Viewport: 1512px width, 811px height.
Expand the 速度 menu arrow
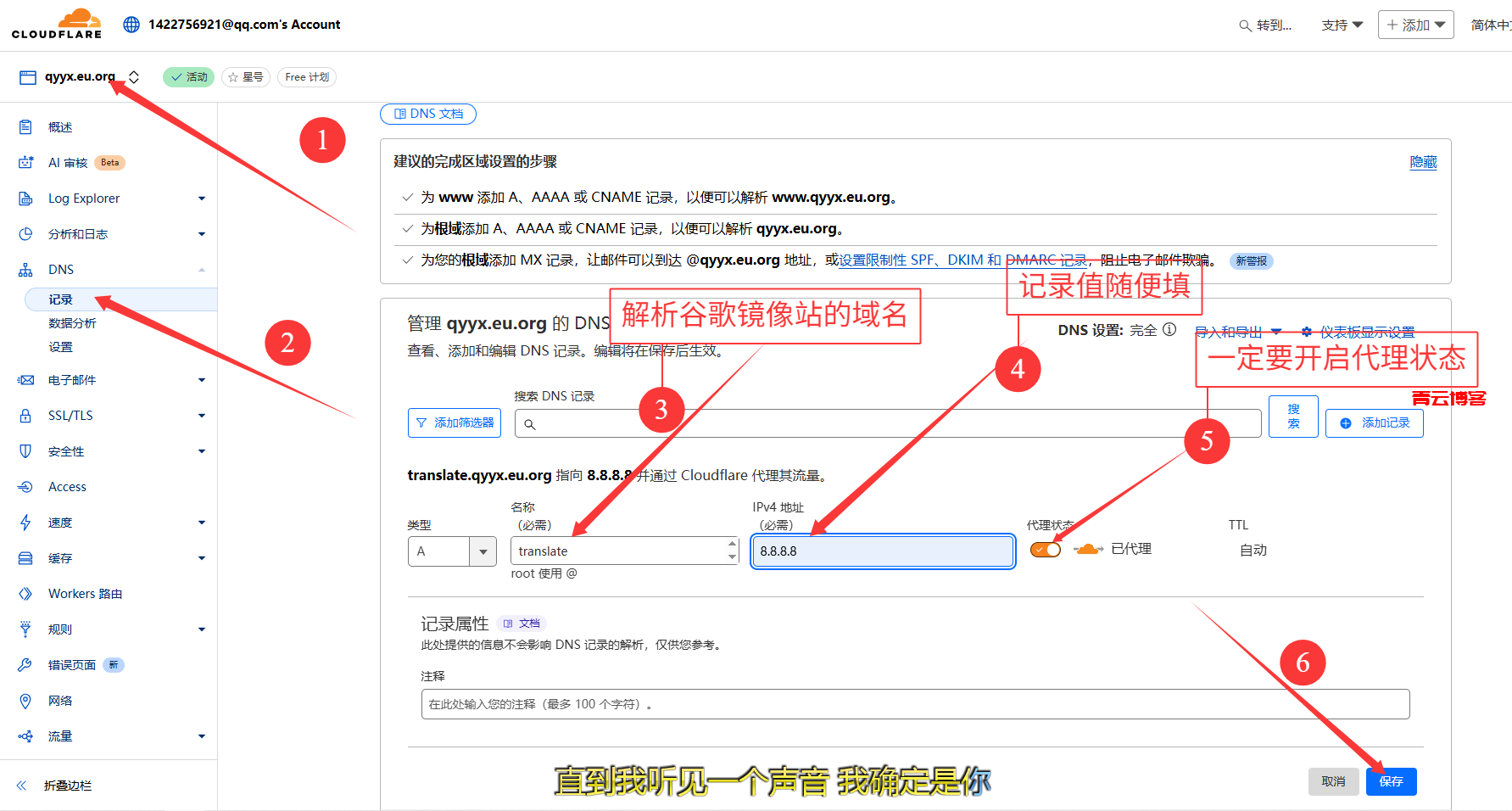coord(202,523)
